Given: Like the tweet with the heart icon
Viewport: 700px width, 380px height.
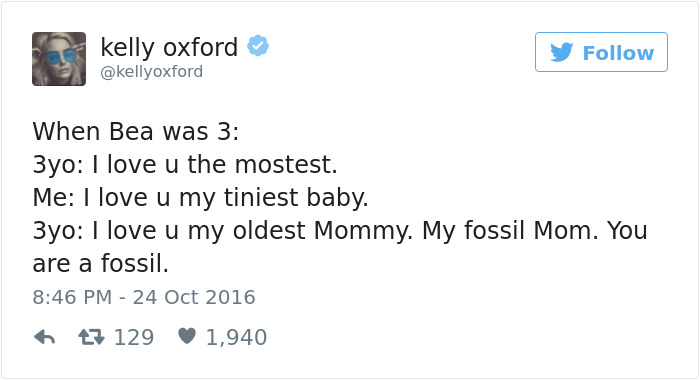Looking at the screenshot, I should coord(187,336).
